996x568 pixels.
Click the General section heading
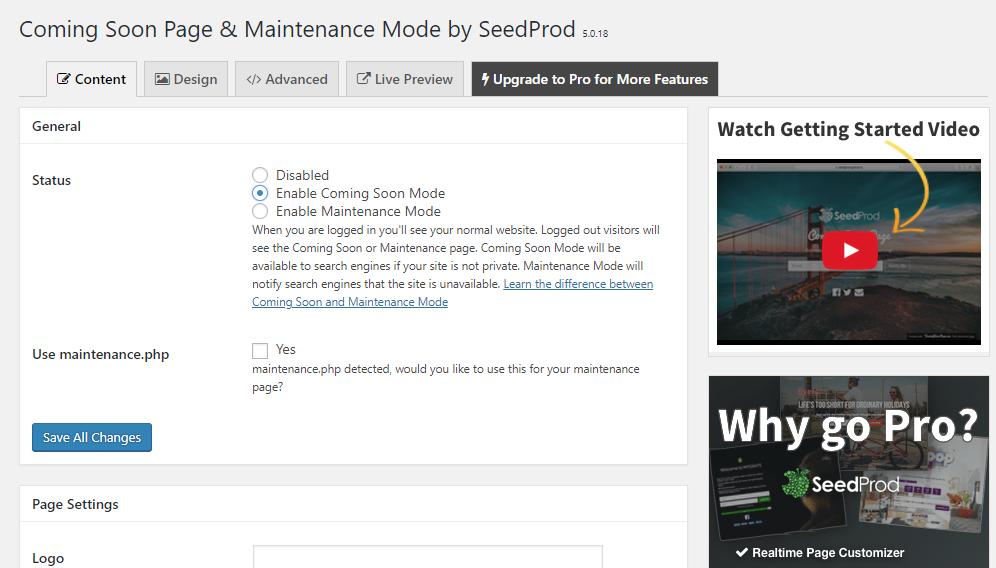click(x=57, y=126)
